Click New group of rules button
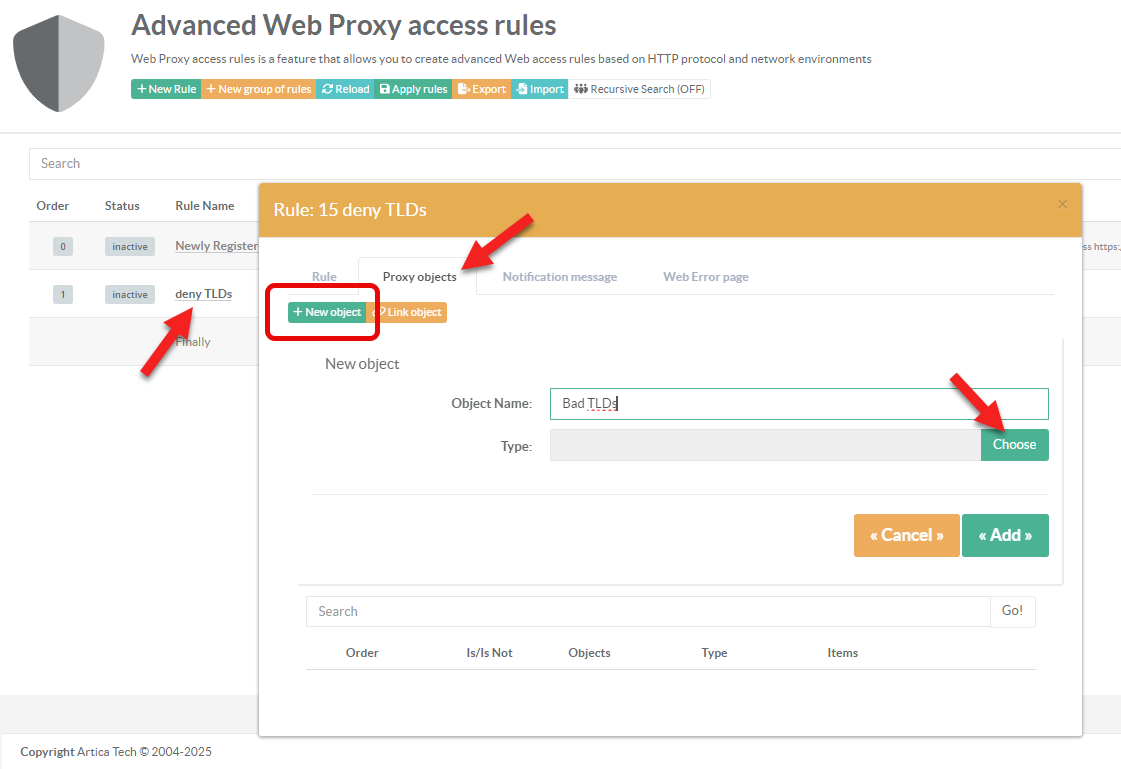 click(x=259, y=89)
